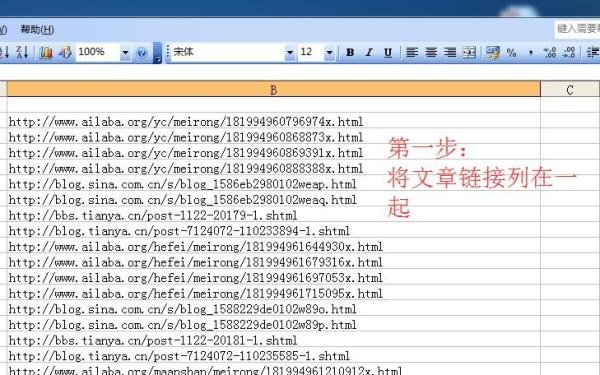The width and height of the screenshot is (600, 375).
Task: Select cell with maanshan meirong URL
Action: point(274,370)
